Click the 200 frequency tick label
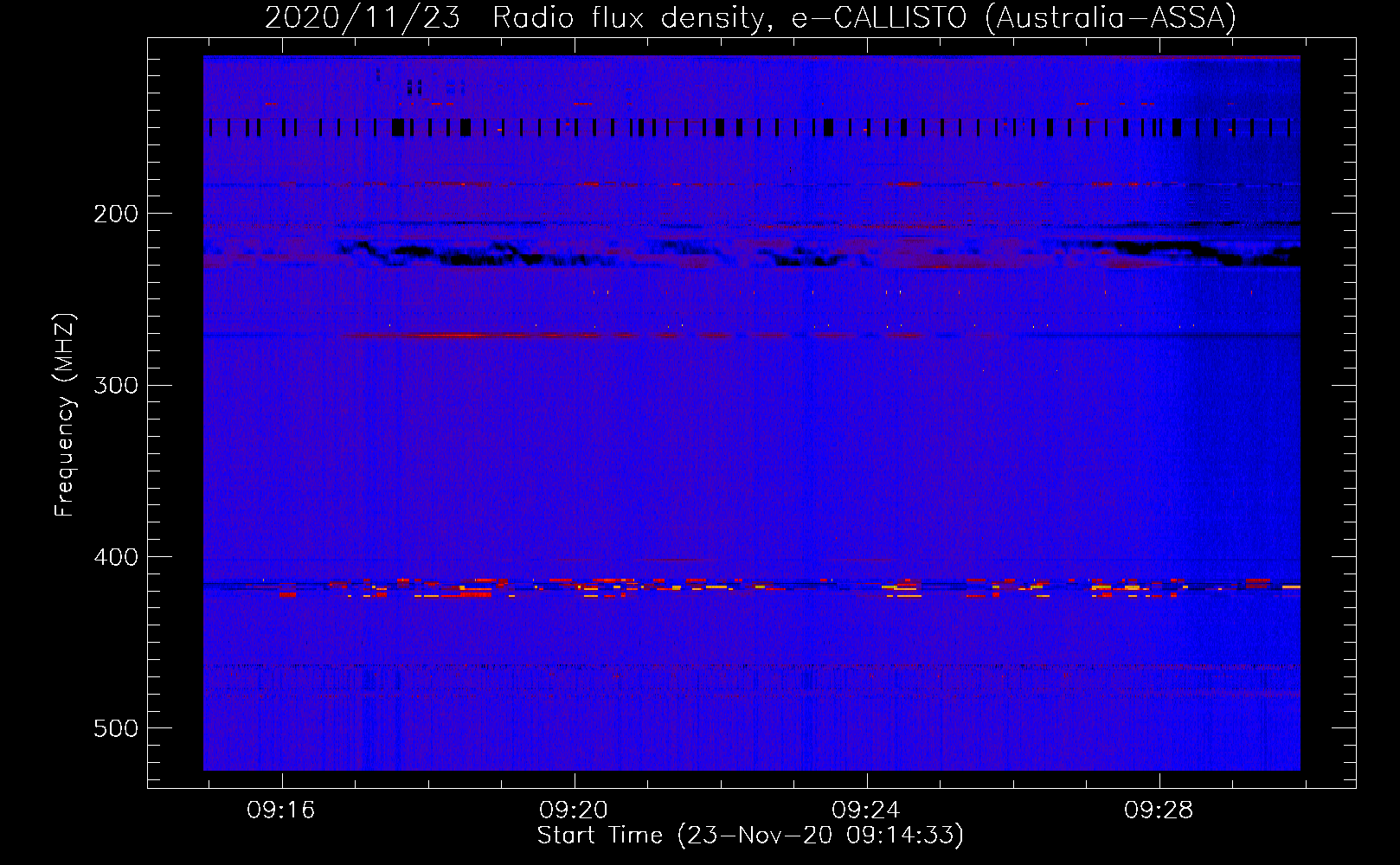Screen dimensions: 1400x865 point(116,214)
